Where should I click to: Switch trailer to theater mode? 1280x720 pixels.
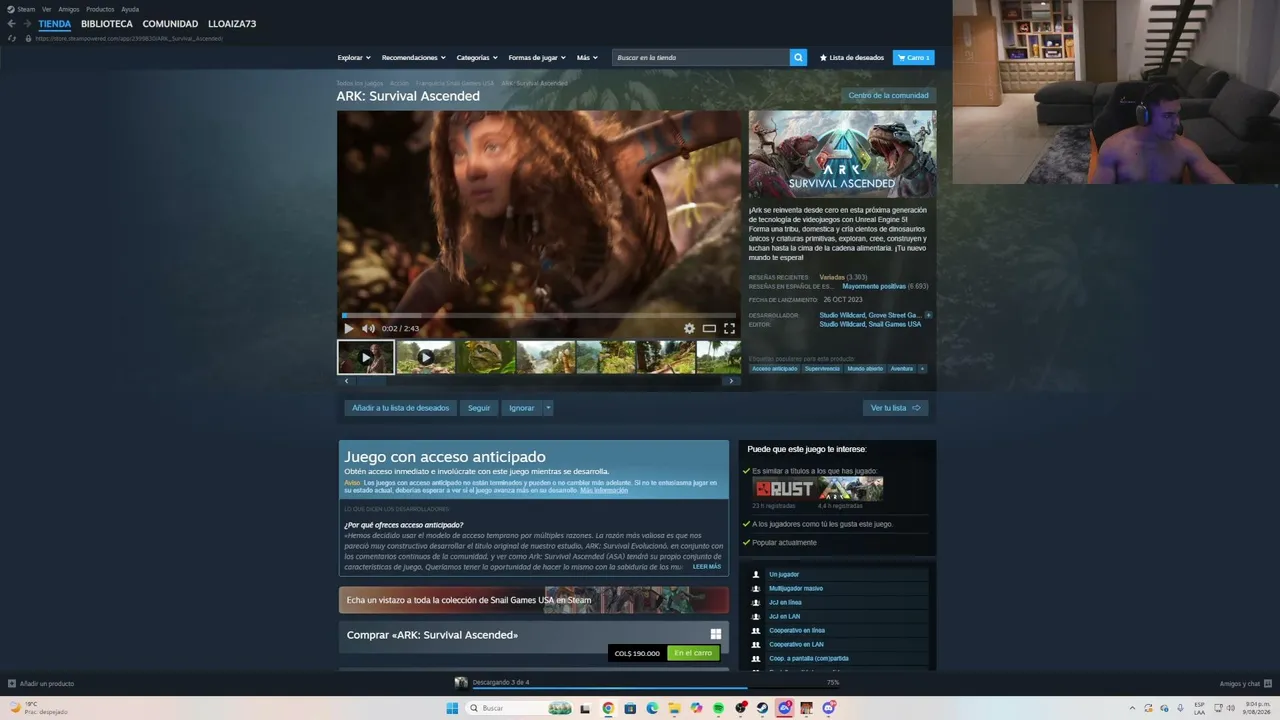(709, 328)
